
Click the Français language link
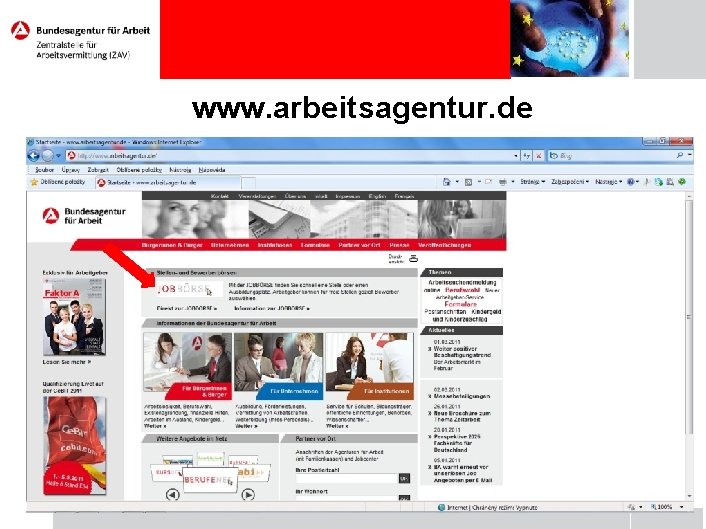[404, 196]
